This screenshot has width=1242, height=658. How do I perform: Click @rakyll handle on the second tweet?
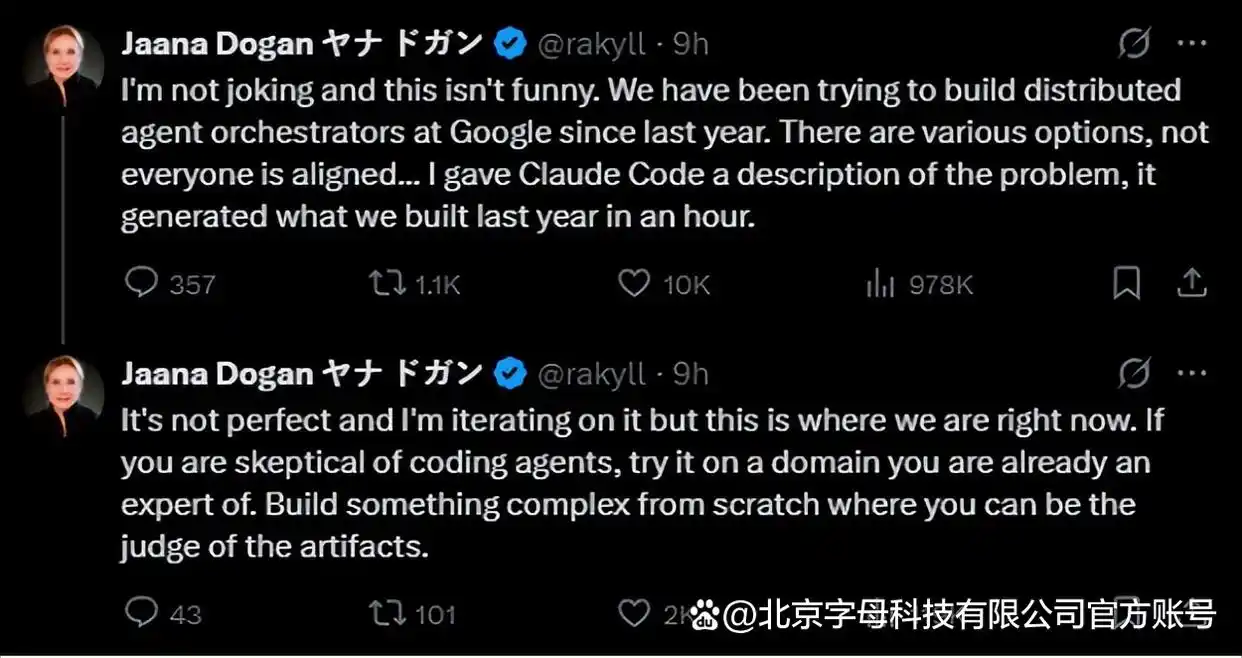(x=592, y=375)
